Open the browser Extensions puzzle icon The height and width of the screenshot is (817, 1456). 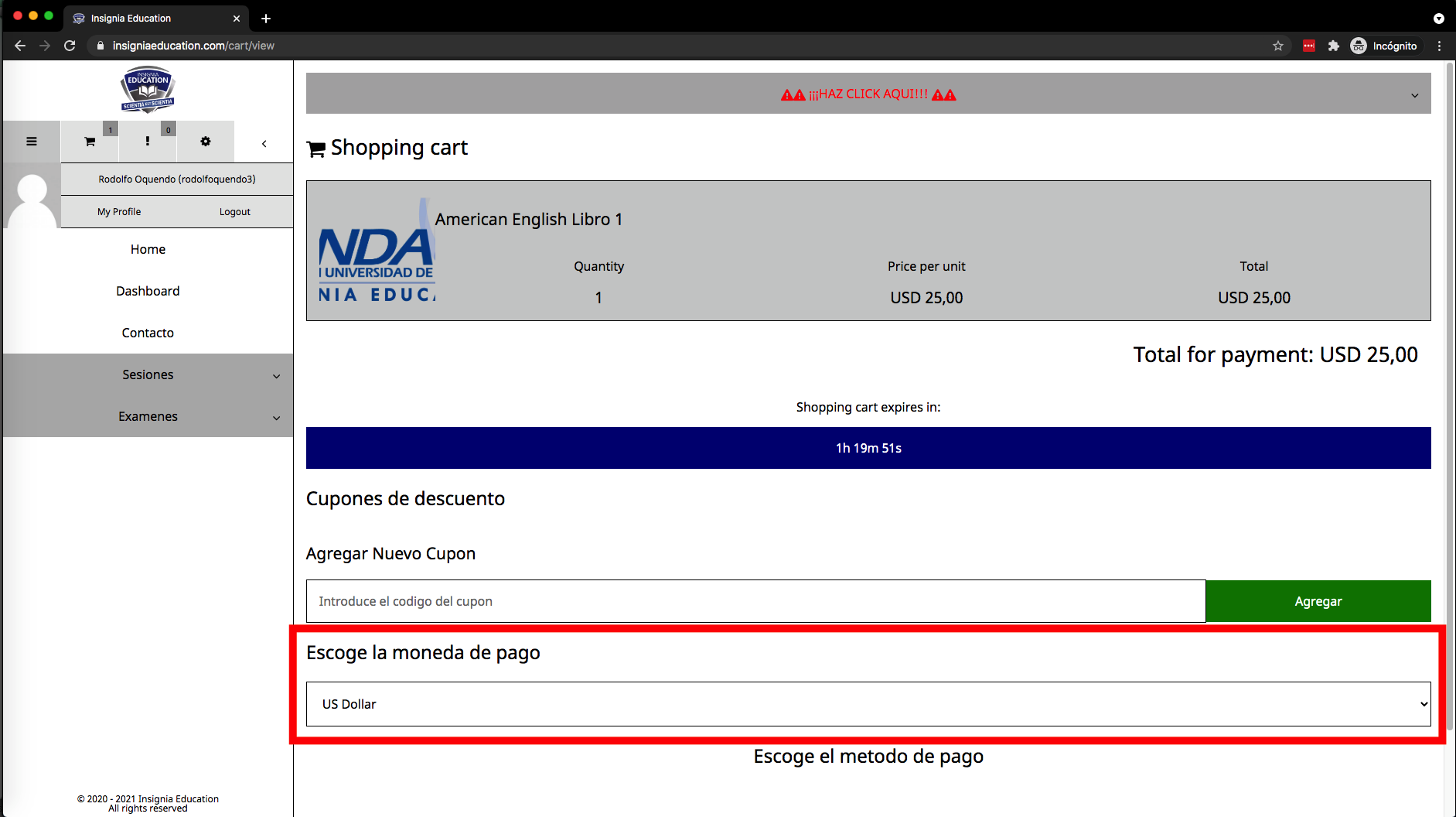1334,46
